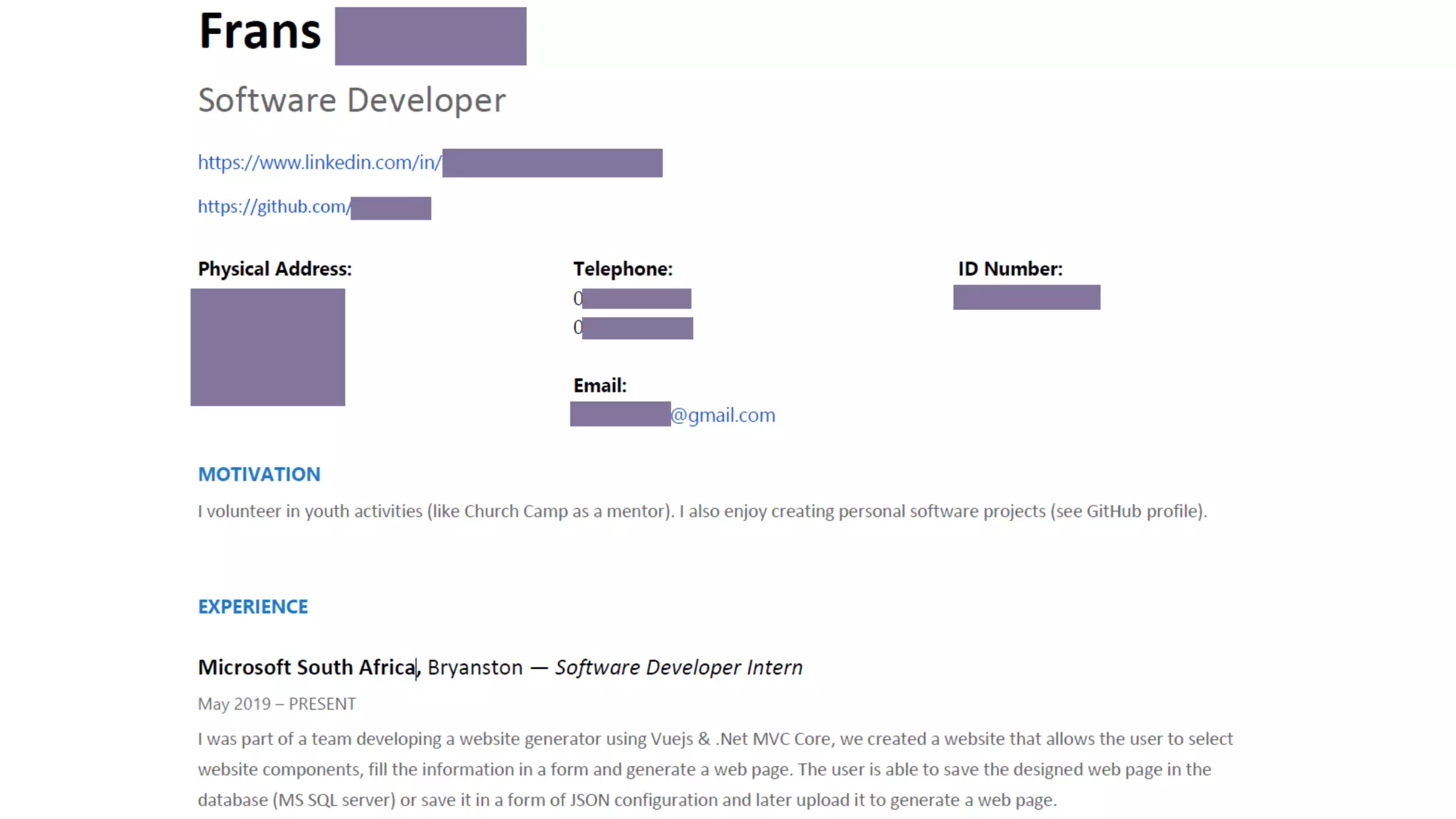Place cursor in 'Physical Address:' label

tap(274, 269)
